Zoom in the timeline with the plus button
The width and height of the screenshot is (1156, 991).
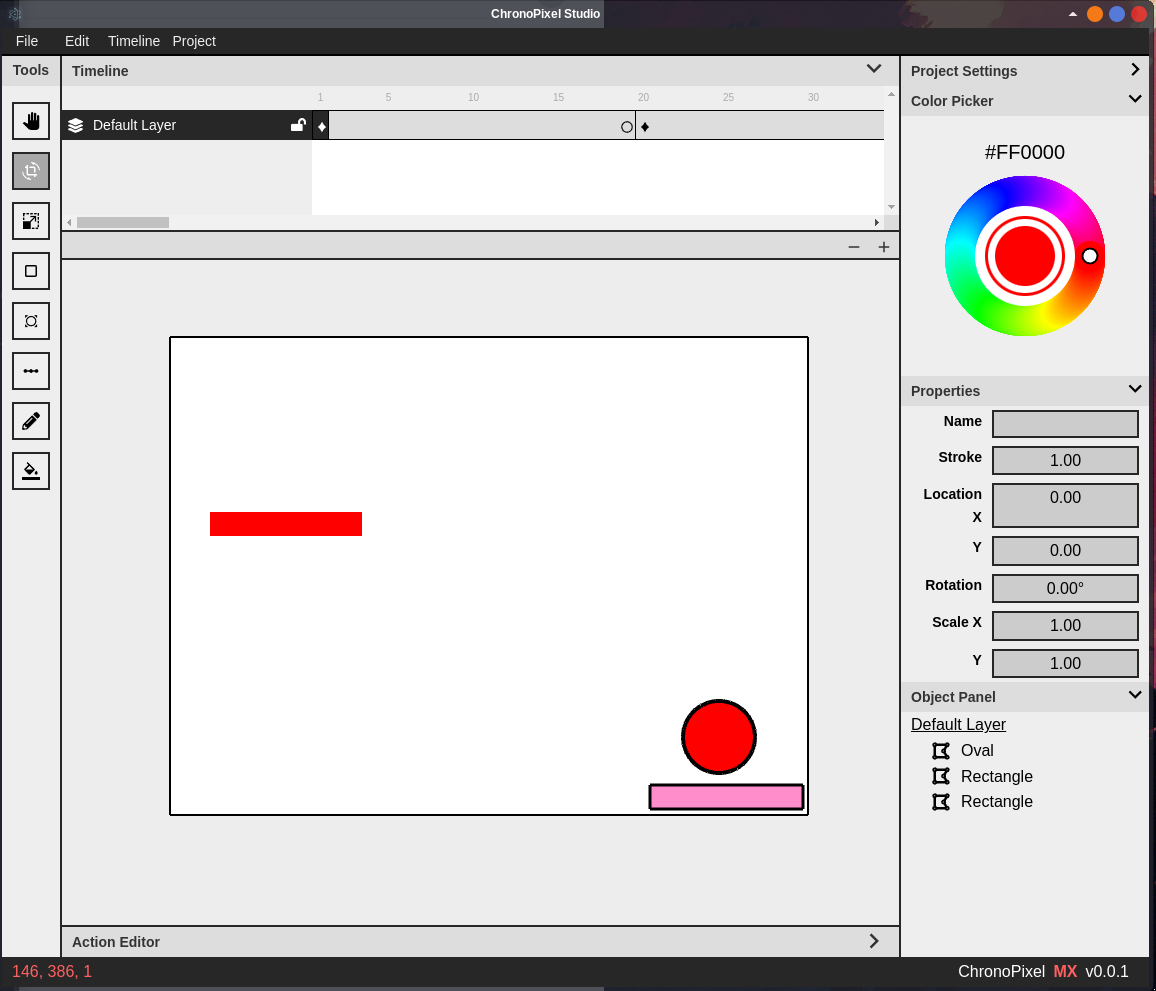point(883,246)
